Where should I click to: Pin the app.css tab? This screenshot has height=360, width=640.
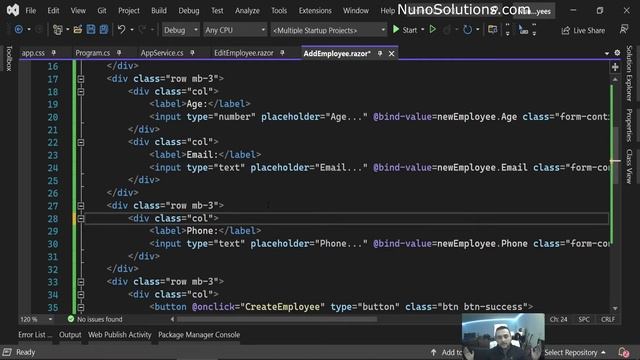tap(53, 53)
